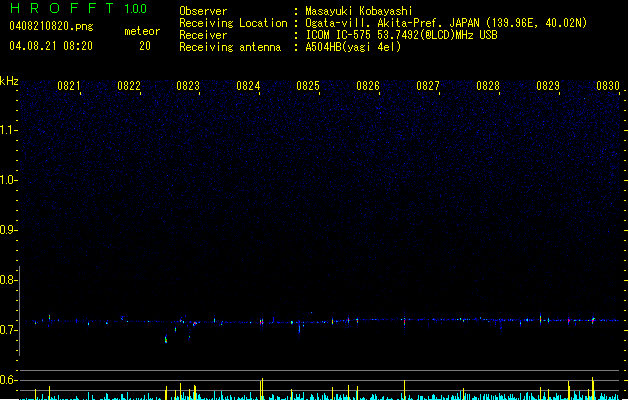Image resolution: width=629 pixels, height=400 pixels.
Task: Click the 1.0 kHz axis label
Action: pos(8,180)
